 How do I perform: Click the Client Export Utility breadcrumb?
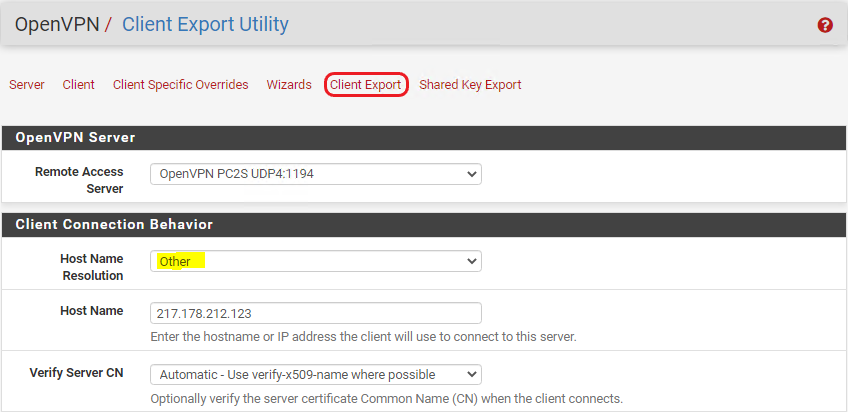click(x=206, y=24)
